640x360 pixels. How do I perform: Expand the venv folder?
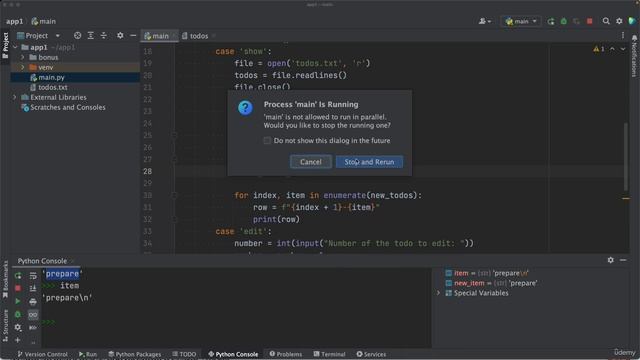pos(23,67)
